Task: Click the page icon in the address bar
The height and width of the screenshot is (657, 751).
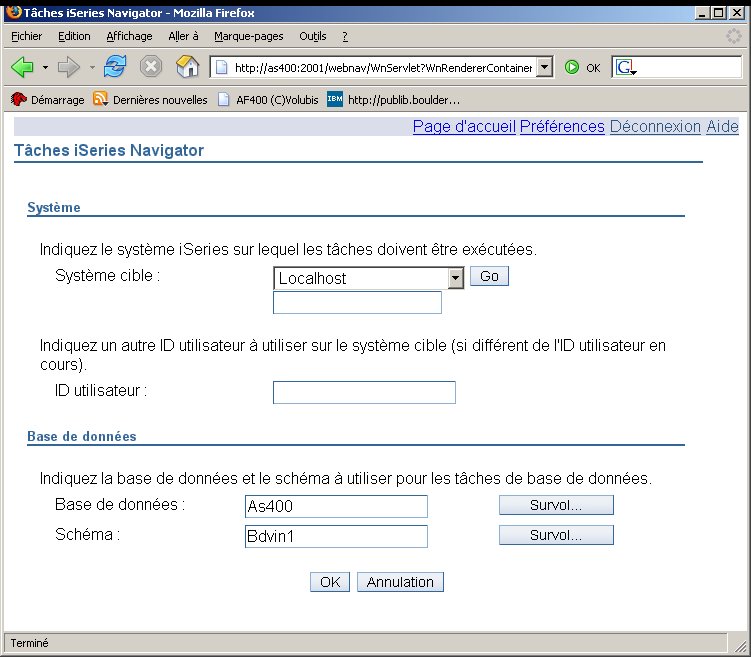Action: [221, 68]
